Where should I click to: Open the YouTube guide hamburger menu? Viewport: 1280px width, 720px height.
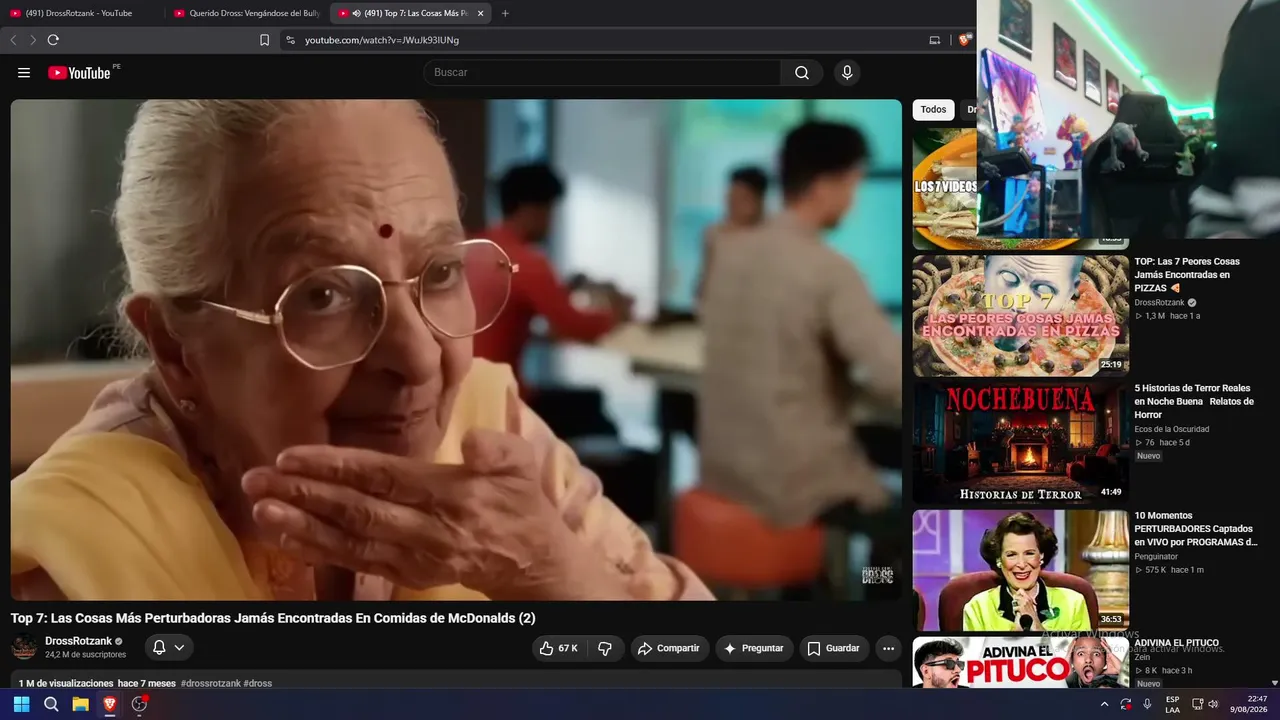coord(24,73)
